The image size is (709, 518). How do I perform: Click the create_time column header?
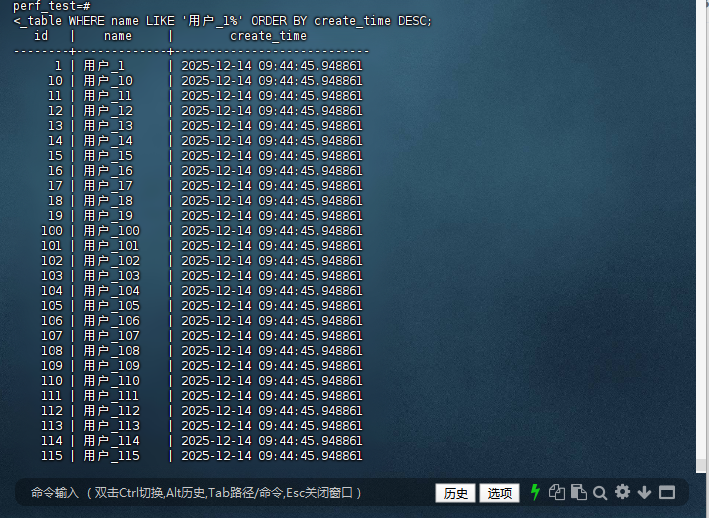tap(268, 36)
